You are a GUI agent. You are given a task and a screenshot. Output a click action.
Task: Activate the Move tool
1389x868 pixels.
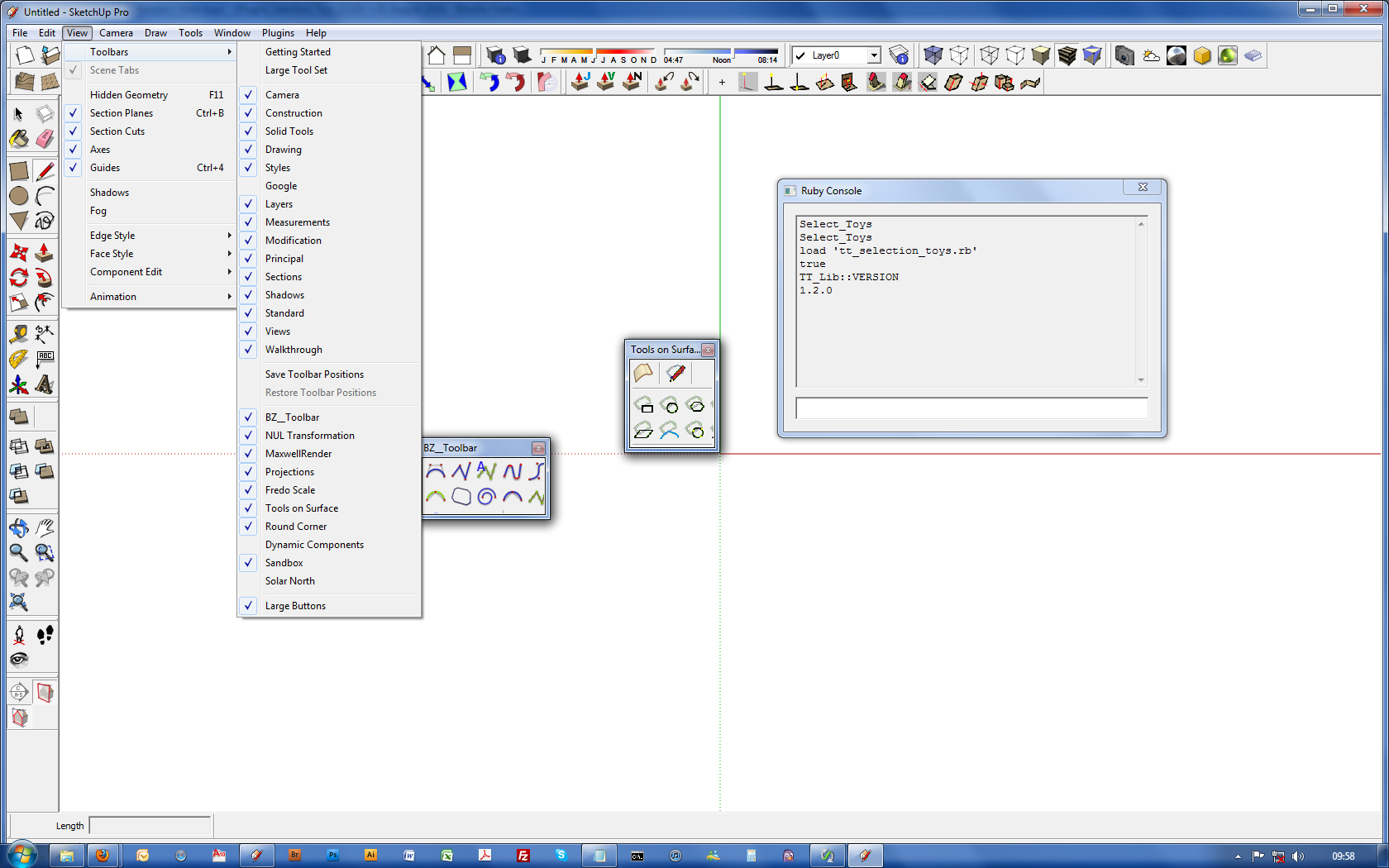[19, 253]
